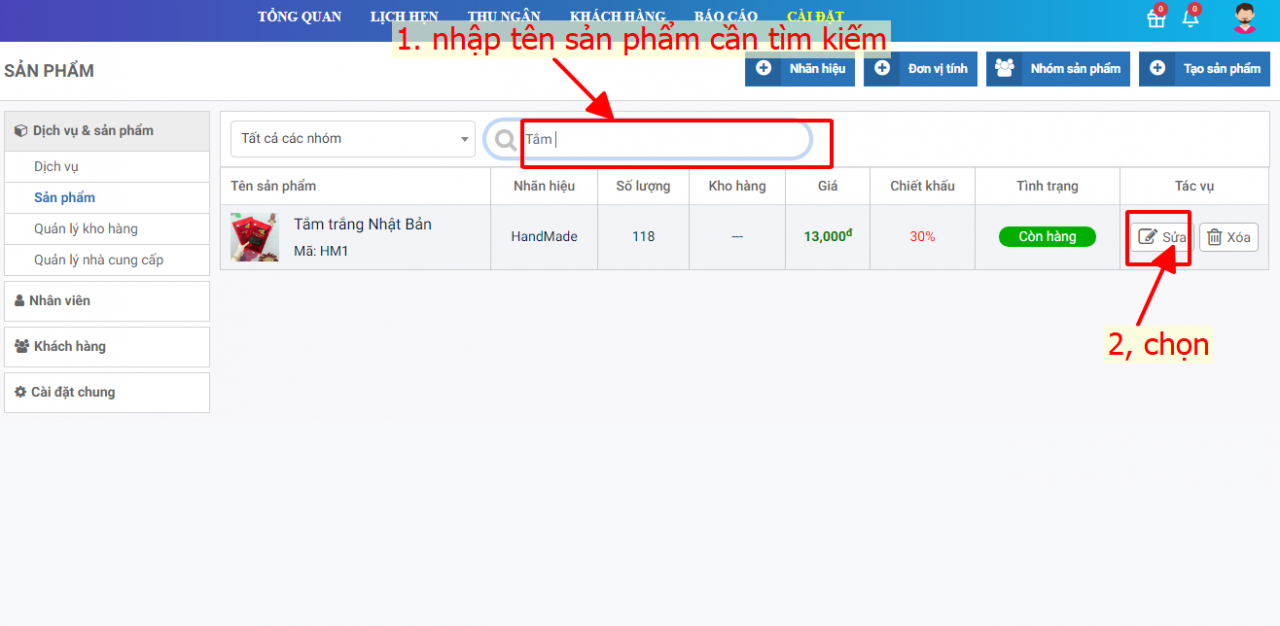Click the Sửa edit button
The height and width of the screenshot is (626, 1280).
tap(1162, 237)
